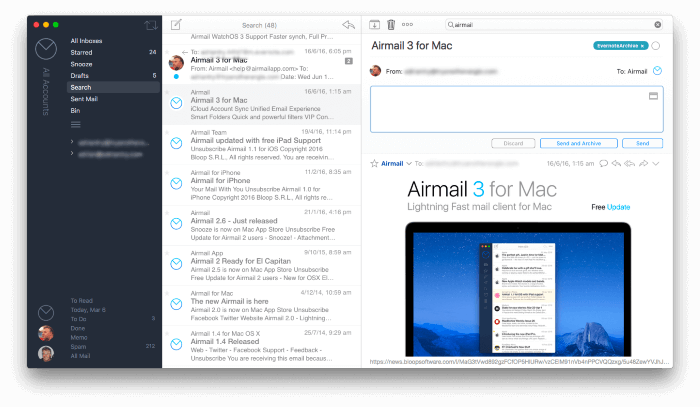Viewport: 700px width, 407px height.
Task: Click the trash icon to delete message
Action: pyautogui.click(x=391, y=25)
